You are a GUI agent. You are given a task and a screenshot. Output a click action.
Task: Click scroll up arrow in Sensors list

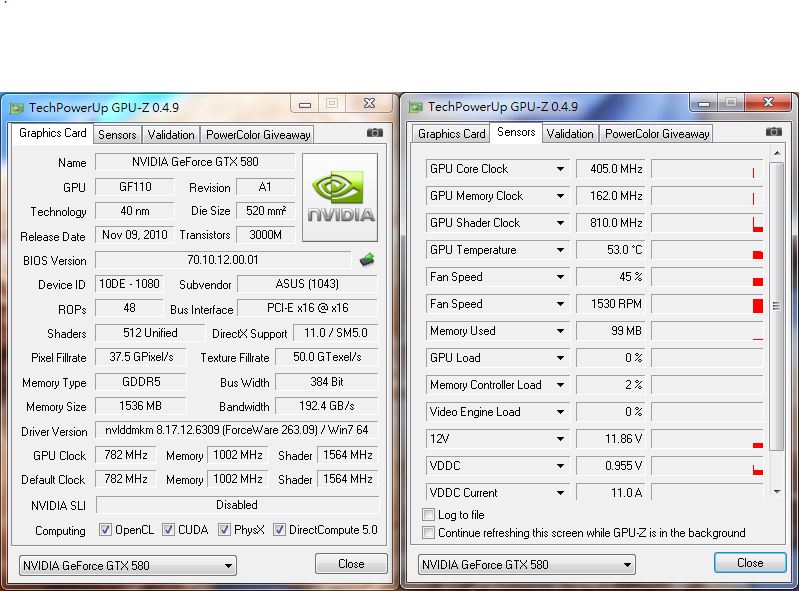(x=777, y=153)
